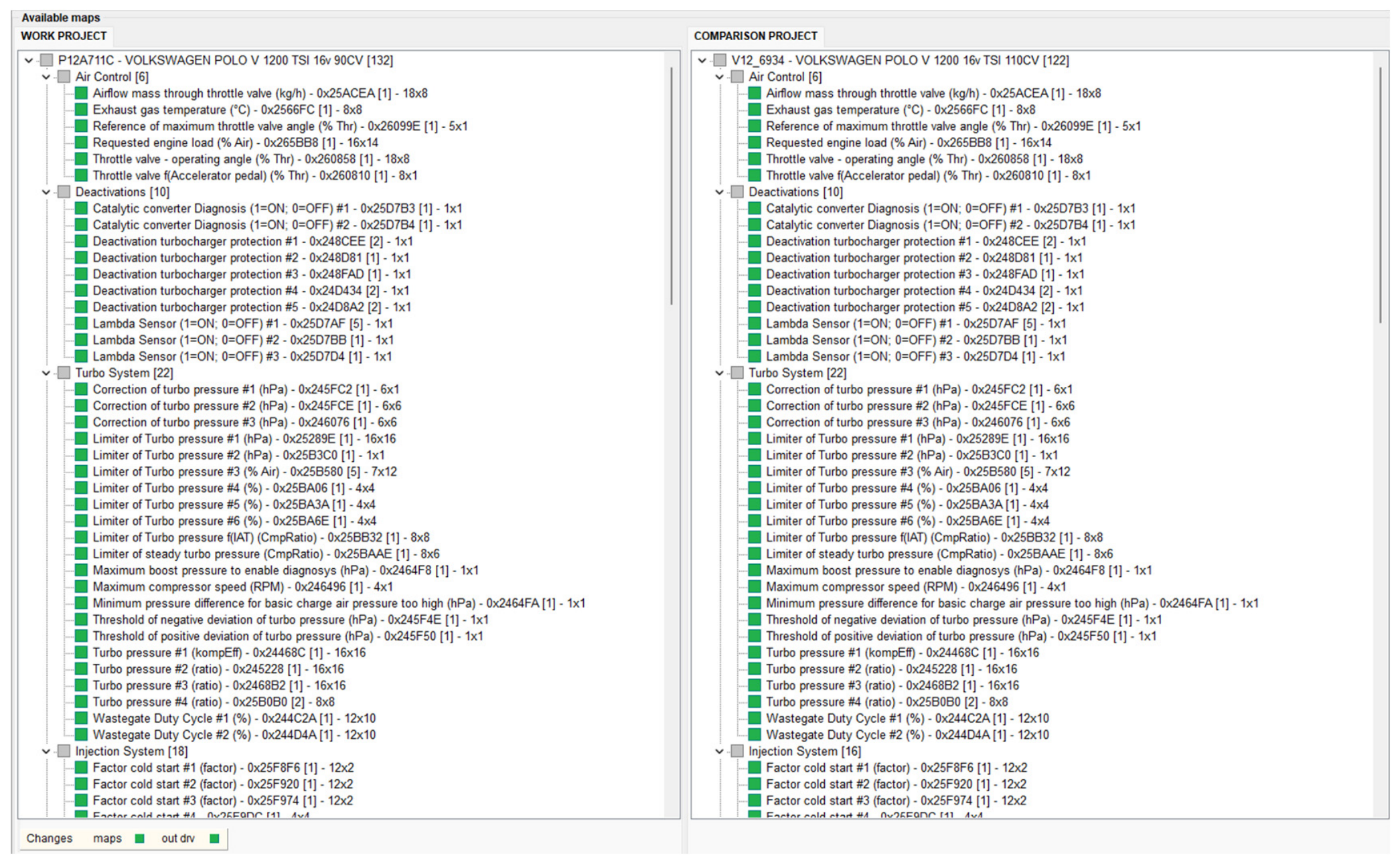Screen dimensions: 1400x864
Task: Collapse Injection System [16] group in comparison project
Action: pyautogui.click(x=720, y=752)
